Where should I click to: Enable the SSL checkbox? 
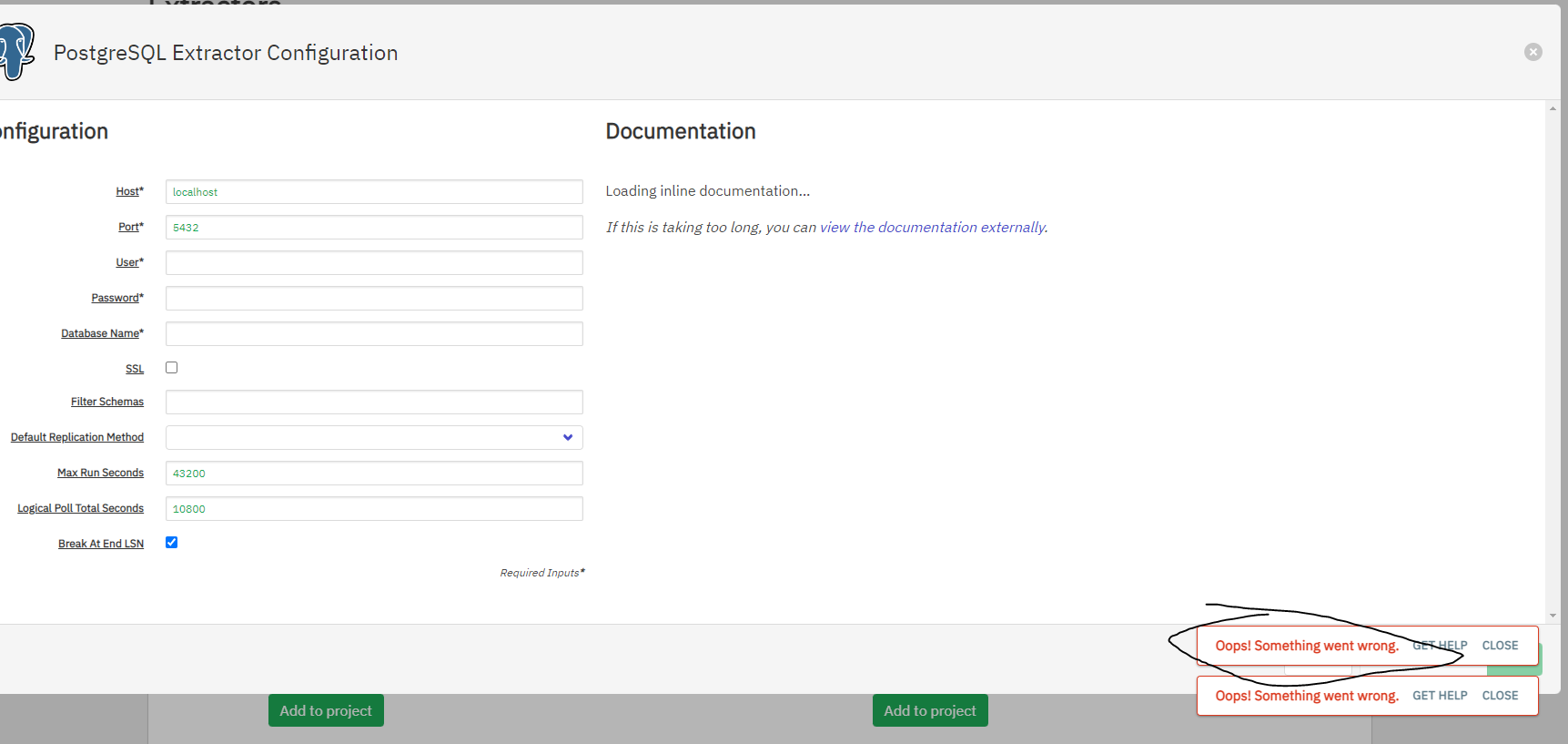click(171, 368)
